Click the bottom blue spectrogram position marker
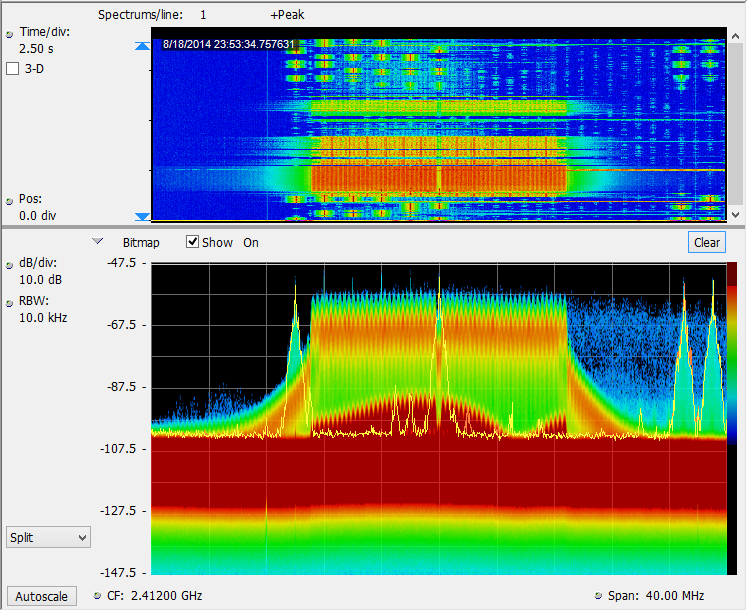The height and width of the screenshot is (611, 747). tap(141, 216)
